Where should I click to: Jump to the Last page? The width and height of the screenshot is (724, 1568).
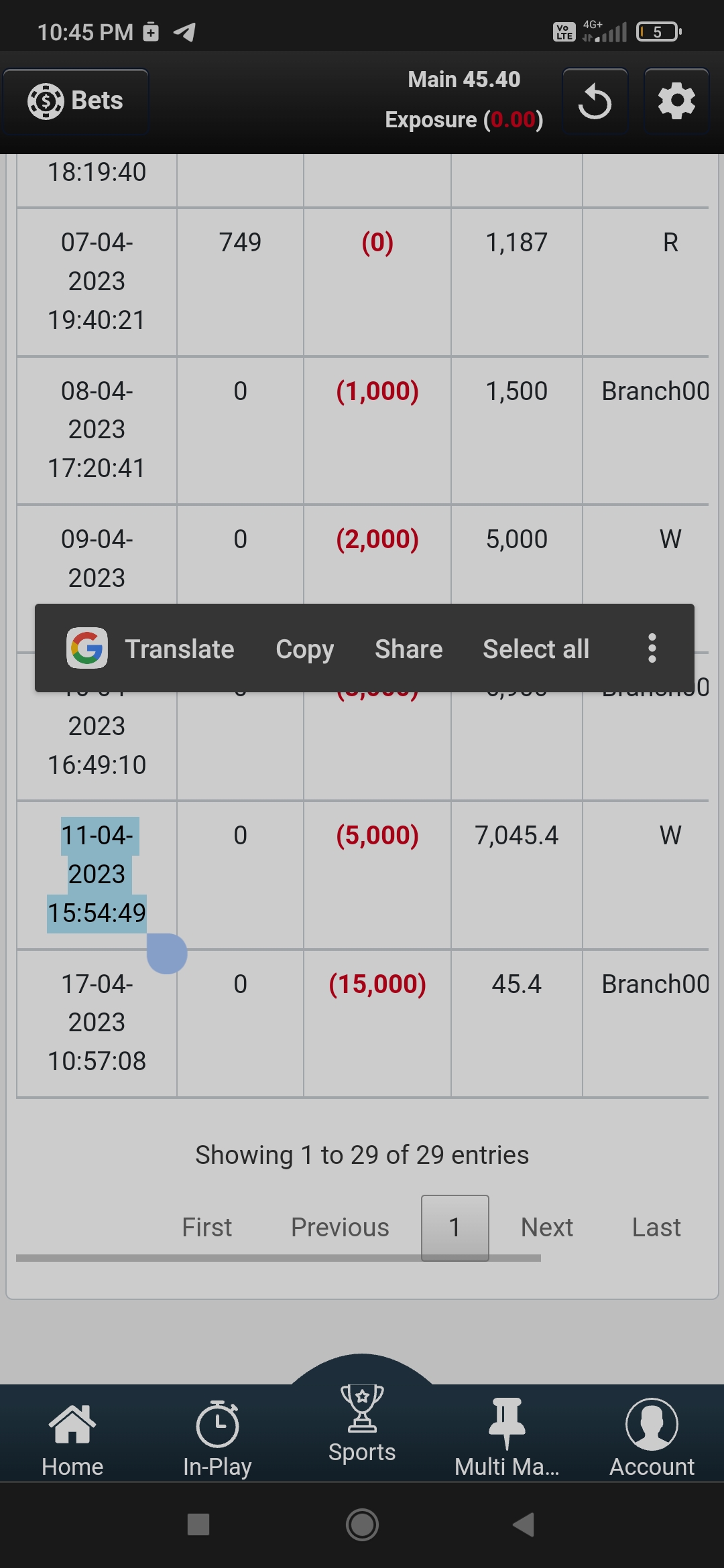[x=656, y=1228]
